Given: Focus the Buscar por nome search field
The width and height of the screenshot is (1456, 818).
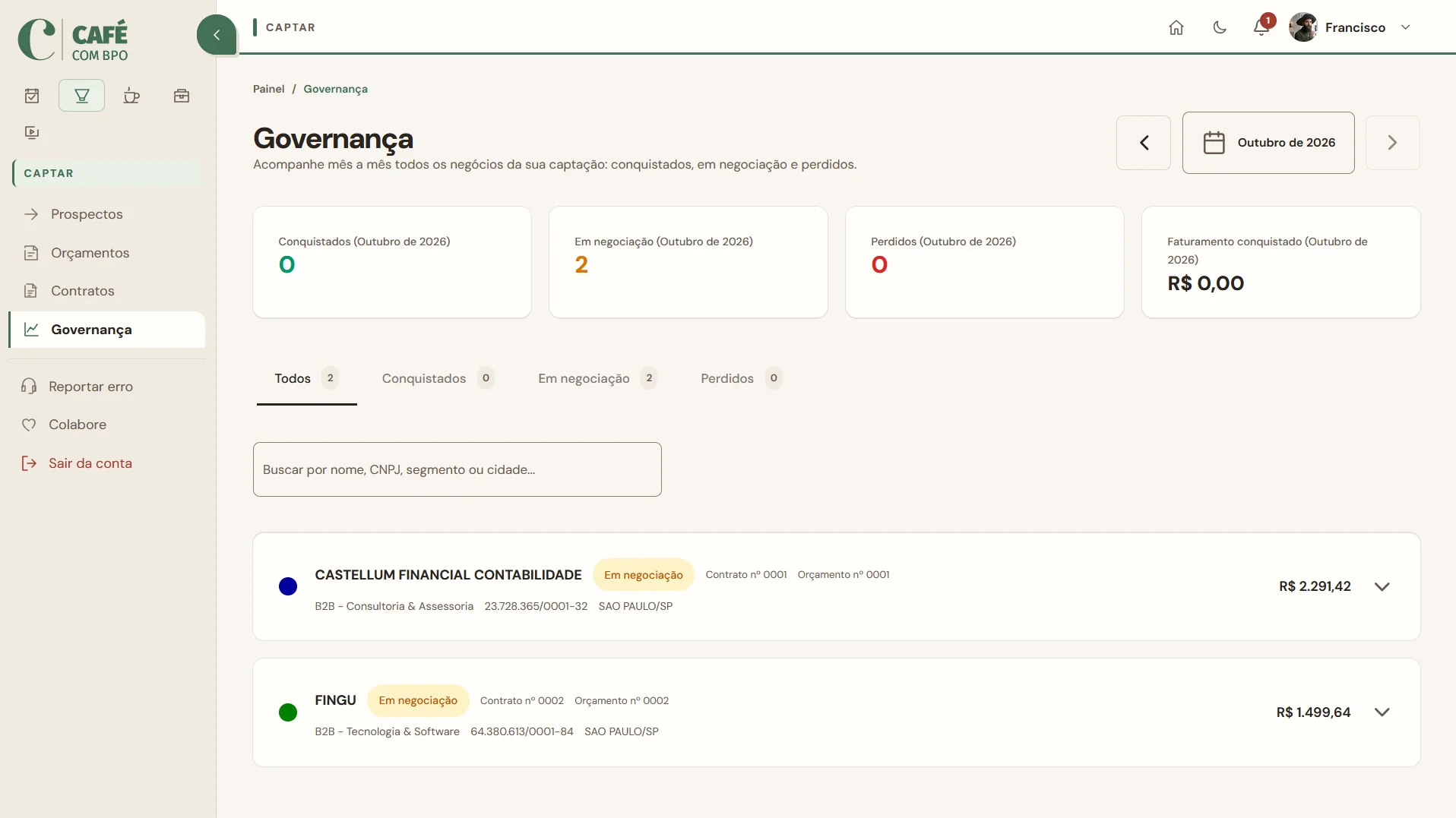Looking at the screenshot, I should pyautogui.click(x=457, y=469).
